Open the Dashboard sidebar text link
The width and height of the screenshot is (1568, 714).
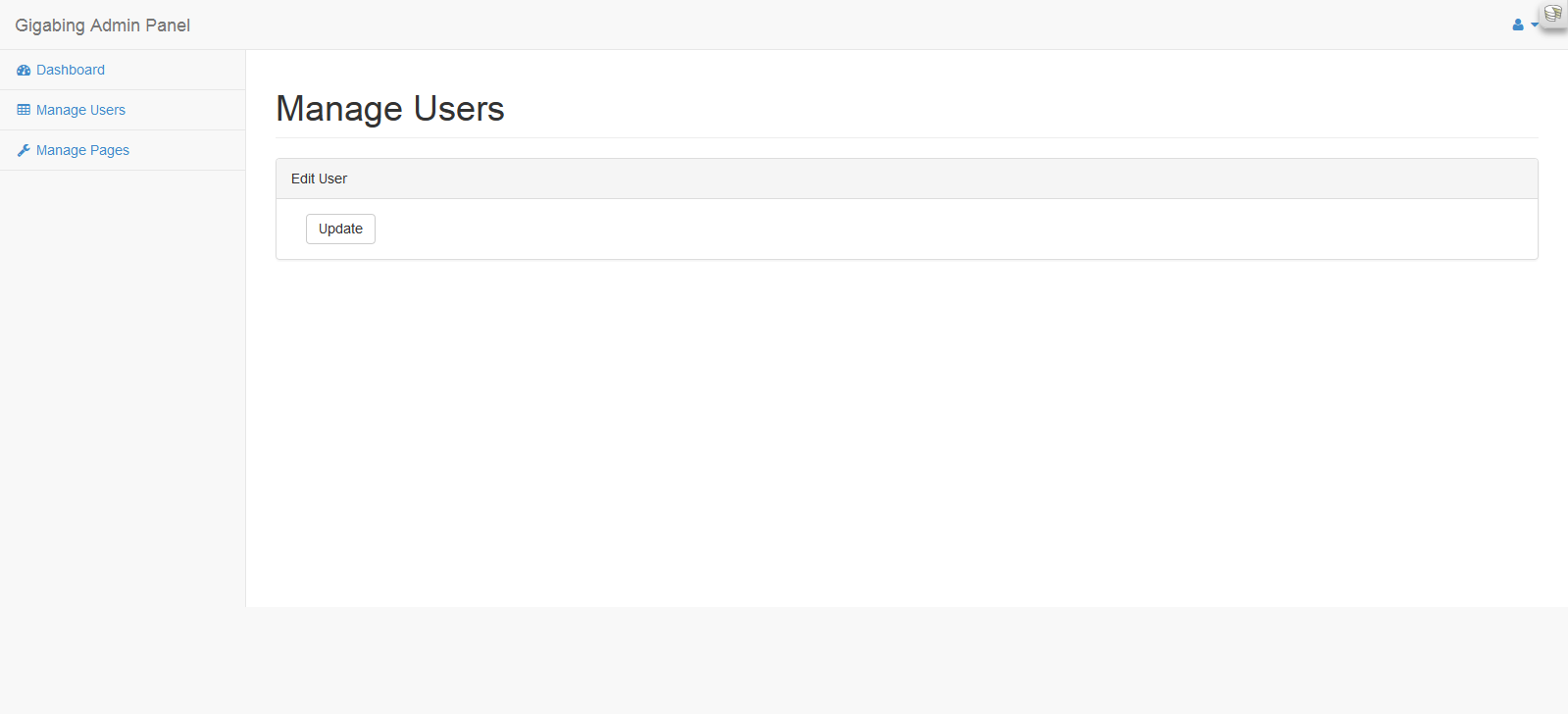[71, 70]
